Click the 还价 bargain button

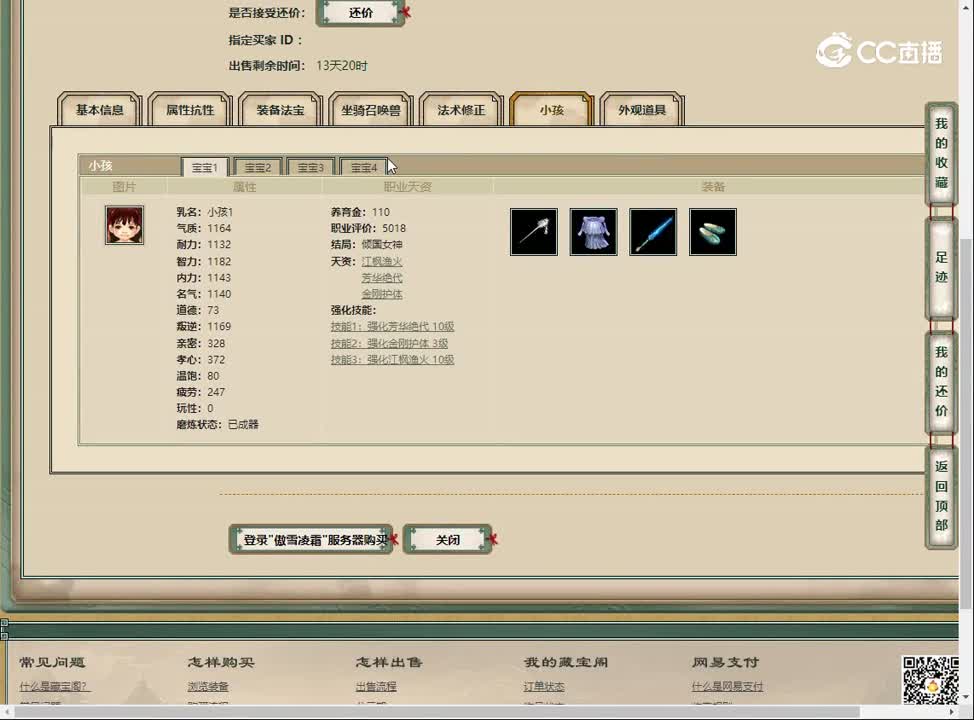361,12
